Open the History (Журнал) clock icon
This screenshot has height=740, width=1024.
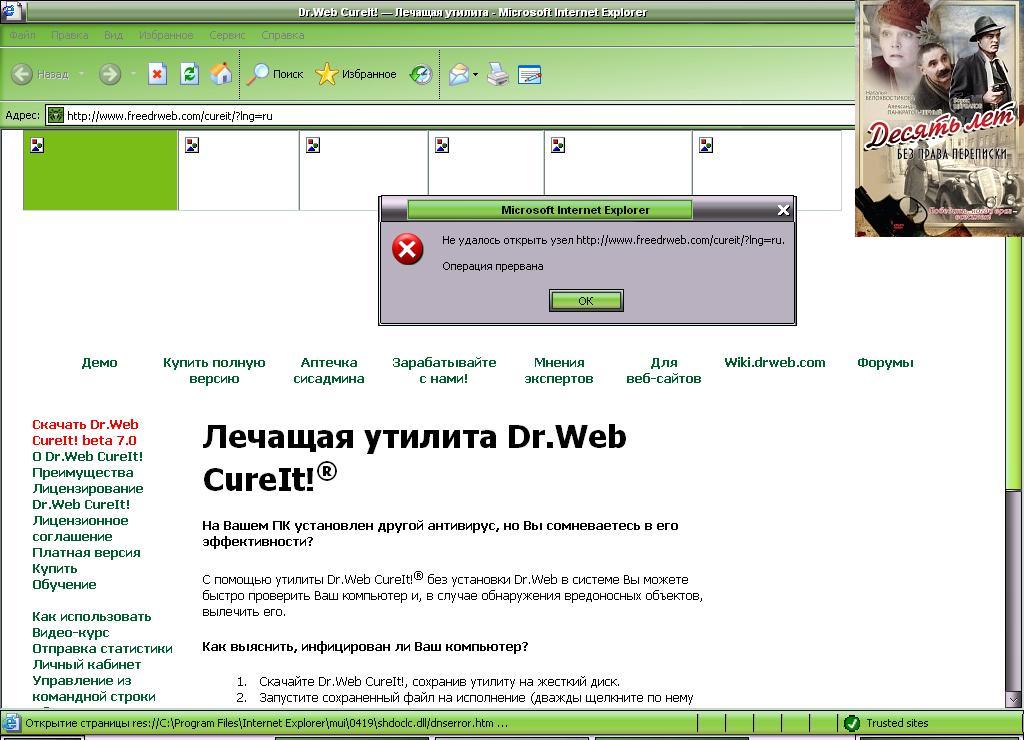(421, 74)
